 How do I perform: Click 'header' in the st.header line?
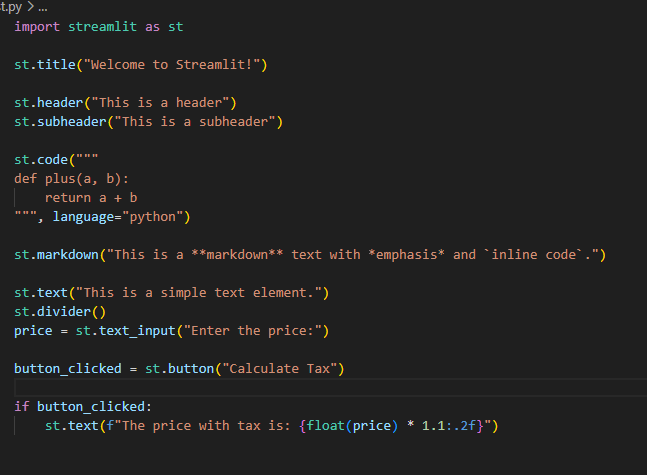[60, 103]
